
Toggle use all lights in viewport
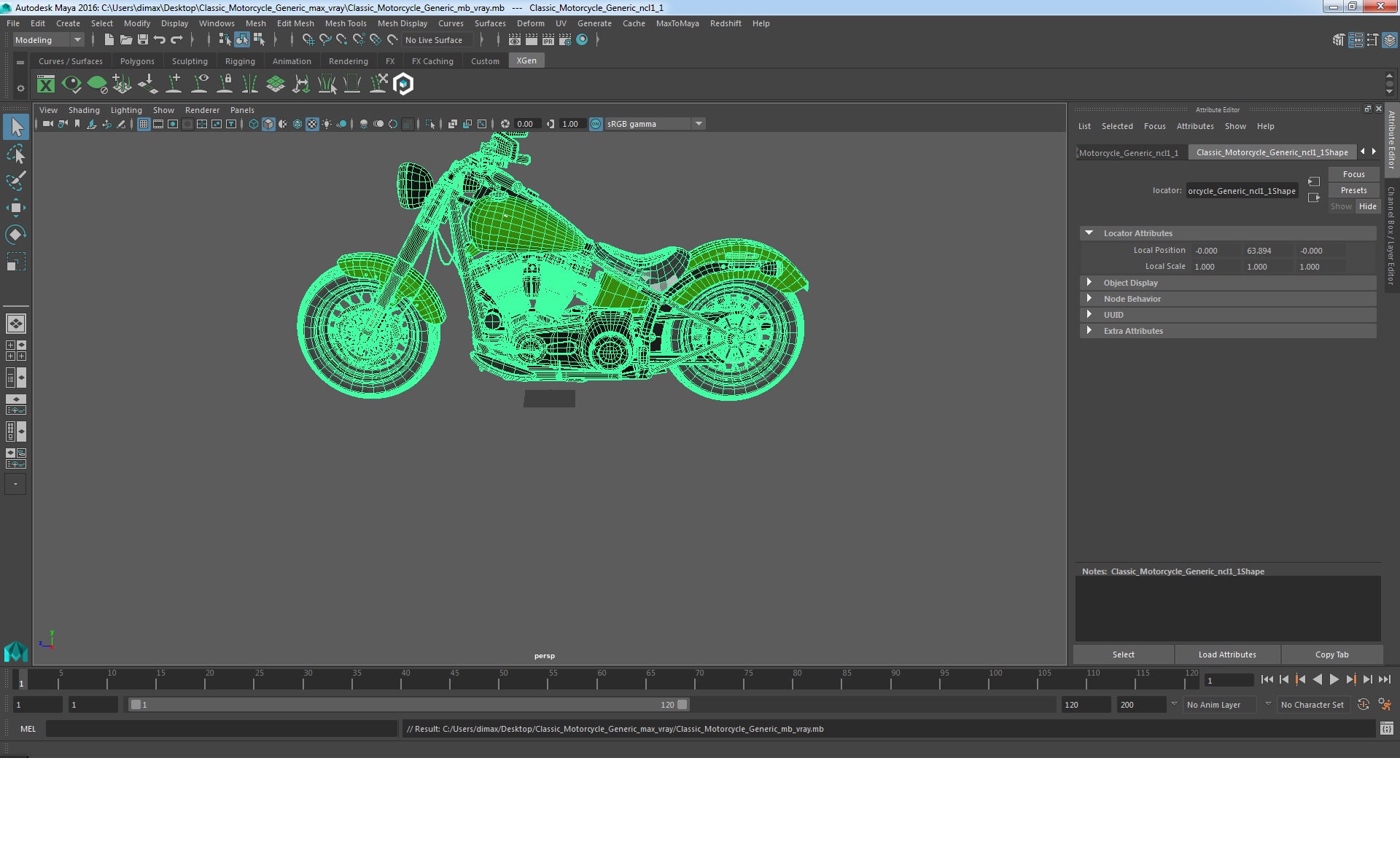327,124
